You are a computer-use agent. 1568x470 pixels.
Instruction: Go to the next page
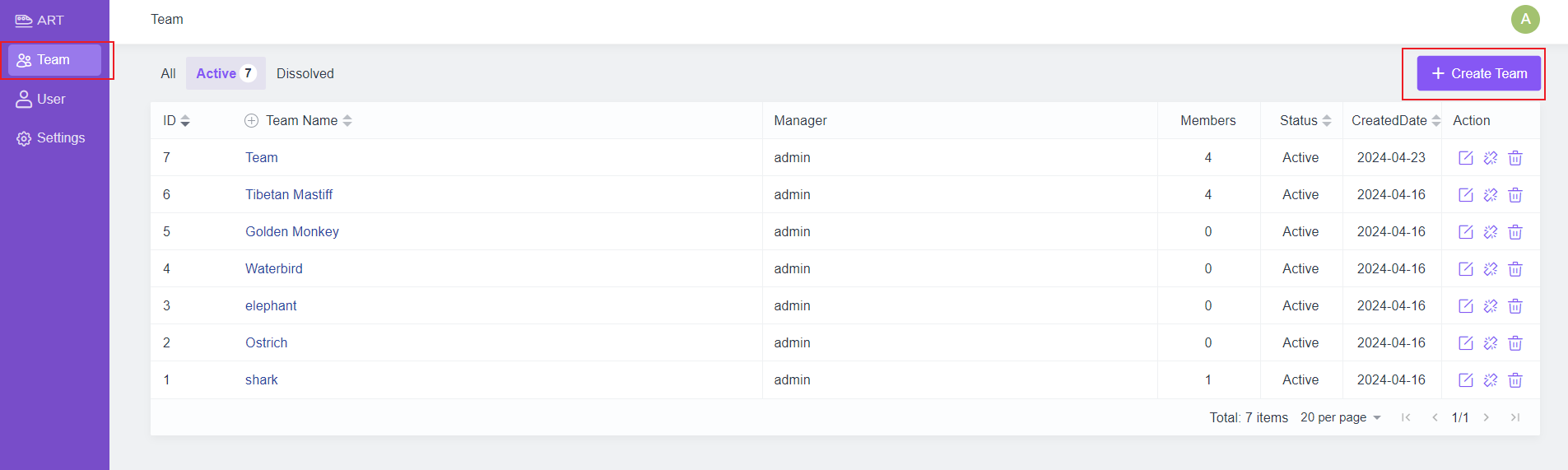(x=1487, y=417)
